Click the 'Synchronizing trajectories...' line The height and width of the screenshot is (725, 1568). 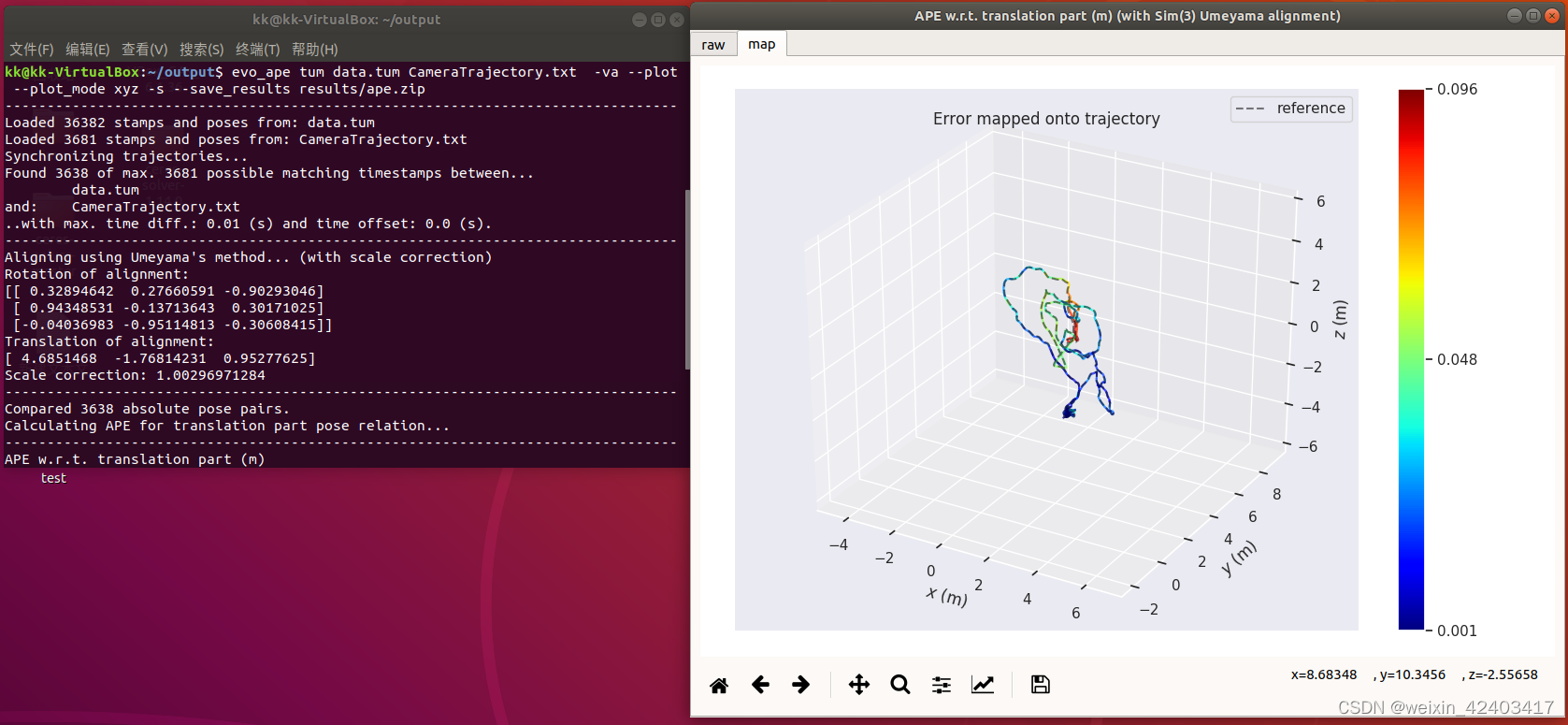pos(126,156)
